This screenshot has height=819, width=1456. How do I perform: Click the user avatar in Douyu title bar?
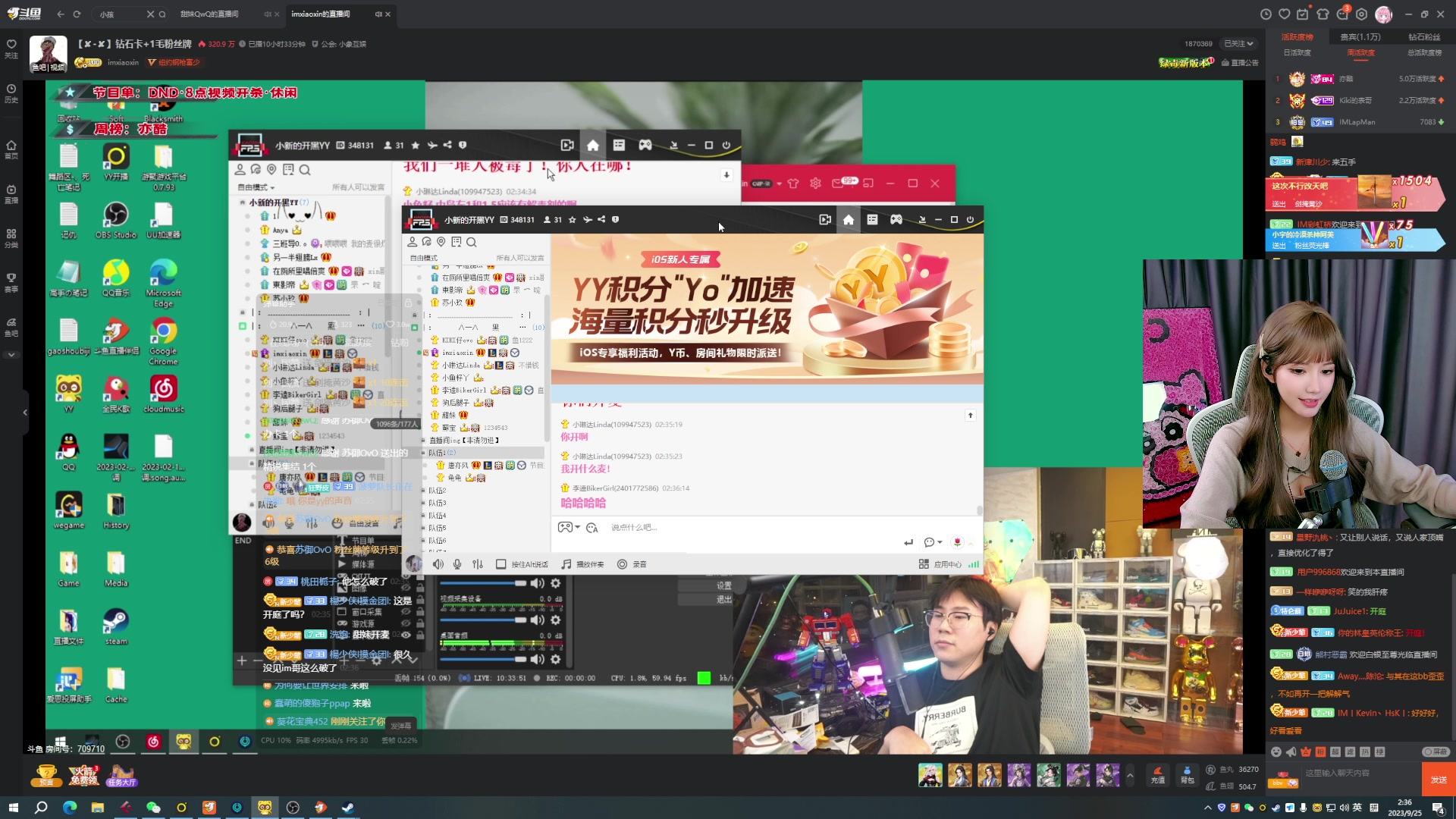coord(1384,14)
